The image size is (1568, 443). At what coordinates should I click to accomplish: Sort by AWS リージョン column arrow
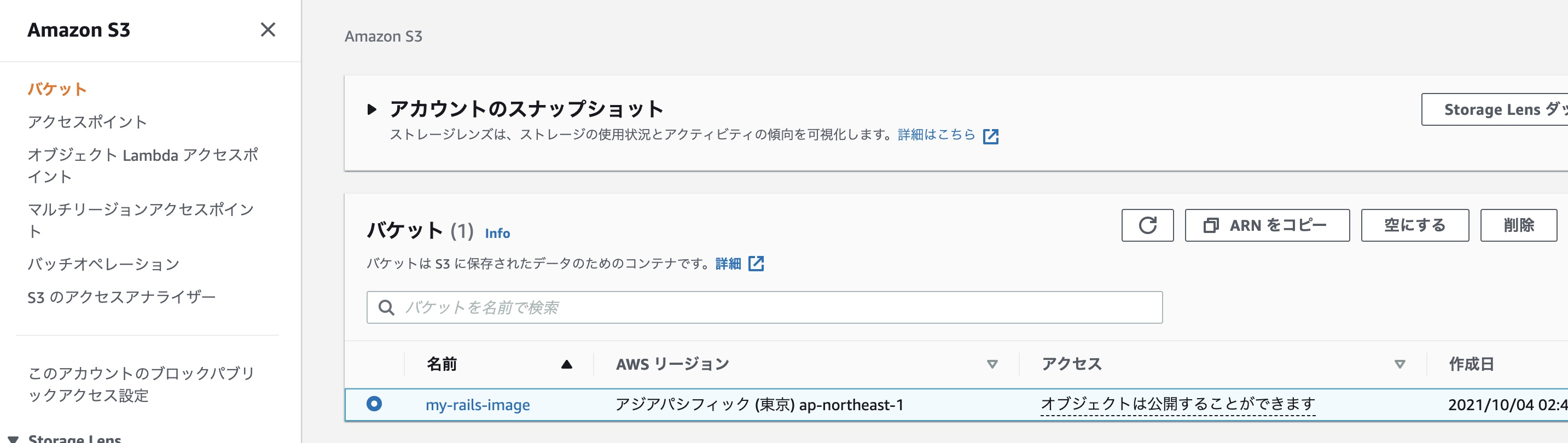(x=991, y=364)
